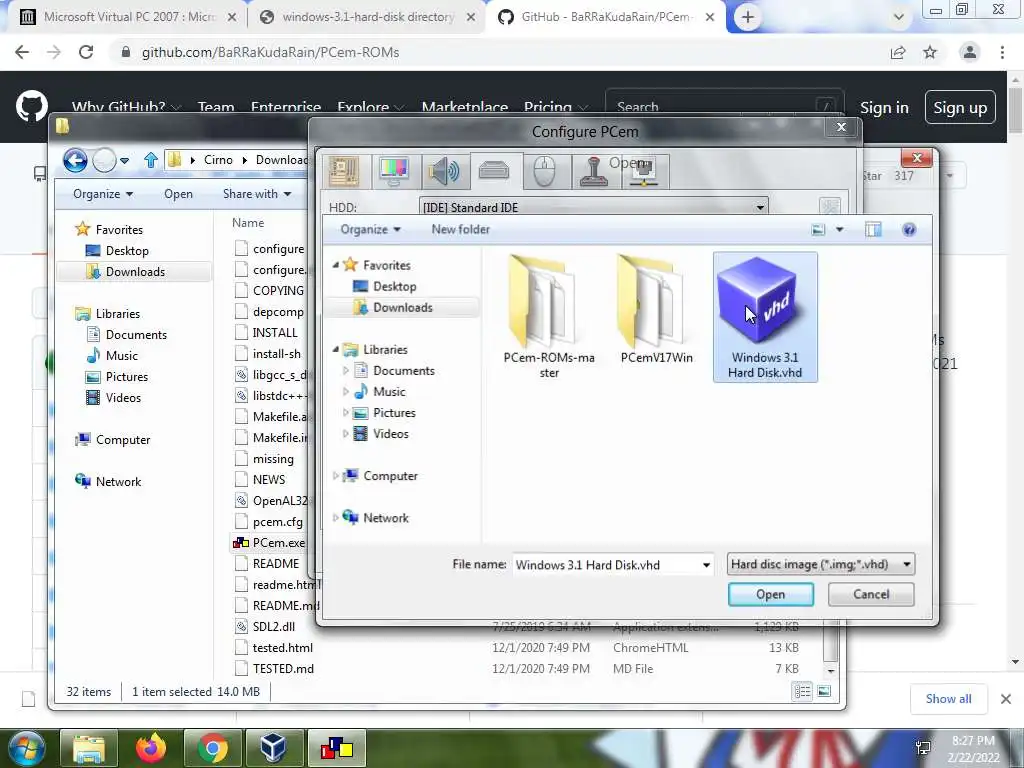Select pcem.cfg in Explorer file list
This screenshot has height=768, width=1024.
[x=278, y=522]
